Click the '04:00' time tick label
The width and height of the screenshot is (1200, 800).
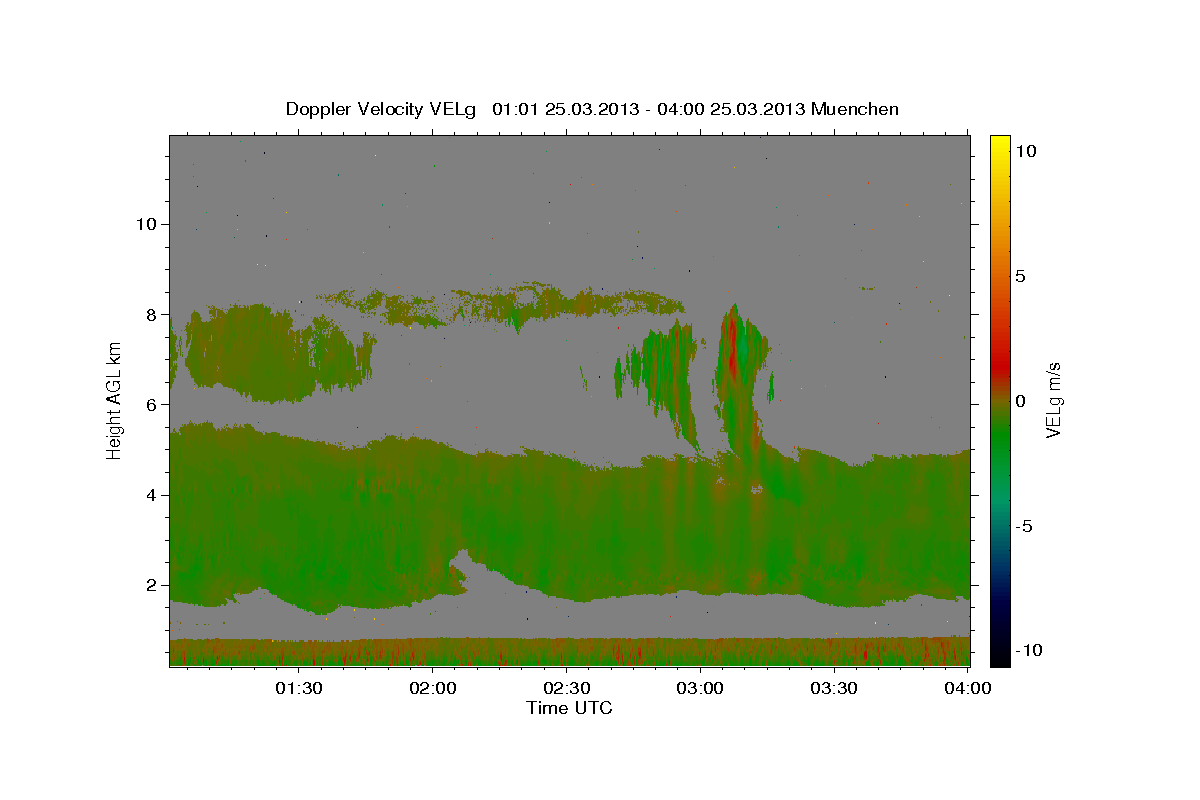[968, 688]
